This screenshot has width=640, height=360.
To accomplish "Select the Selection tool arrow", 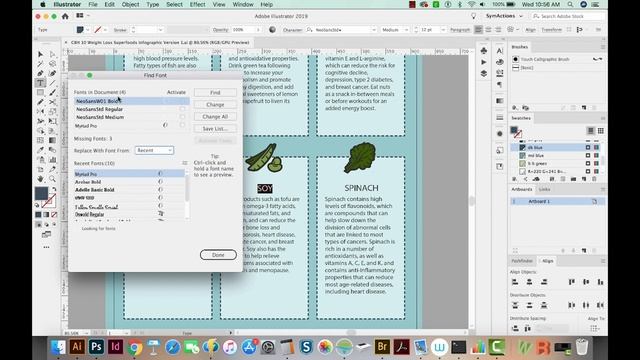I will (x=40, y=54).
